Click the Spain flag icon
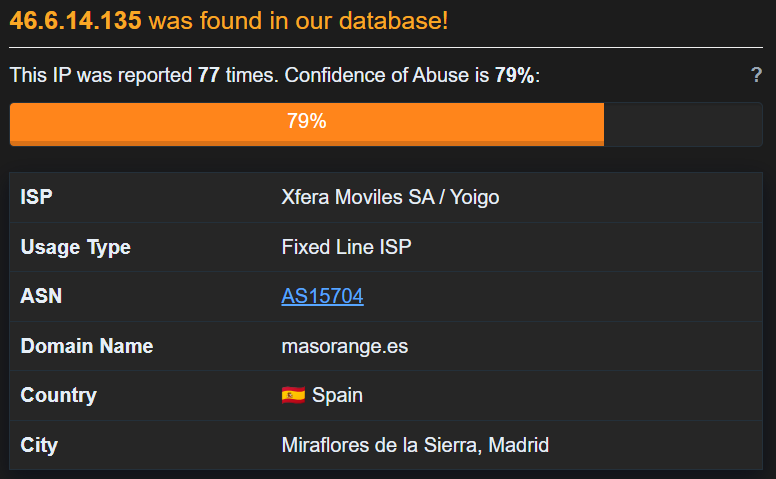The image size is (776, 479). [x=293, y=395]
